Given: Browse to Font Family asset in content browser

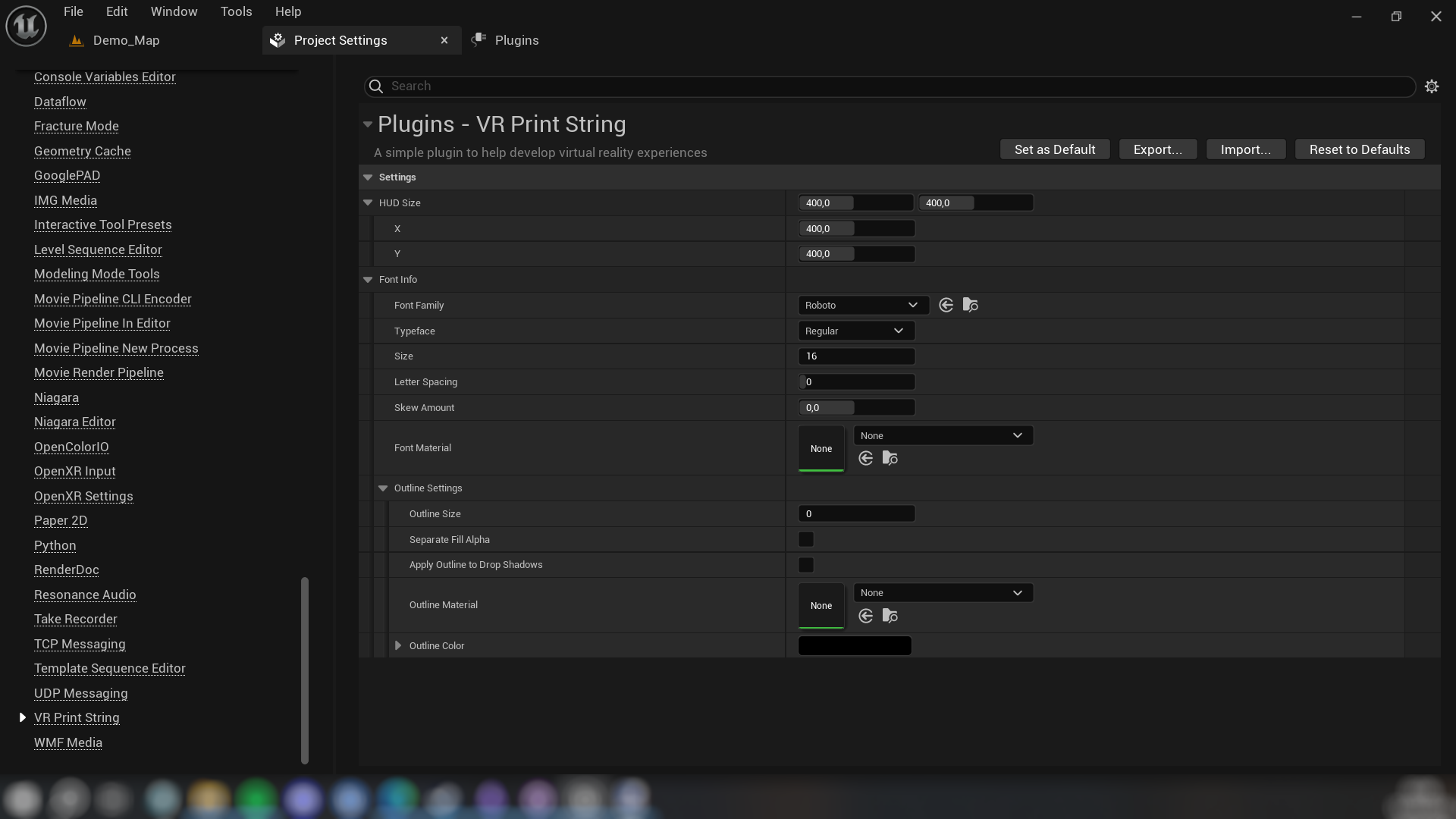Looking at the screenshot, I should coord(970,305).
